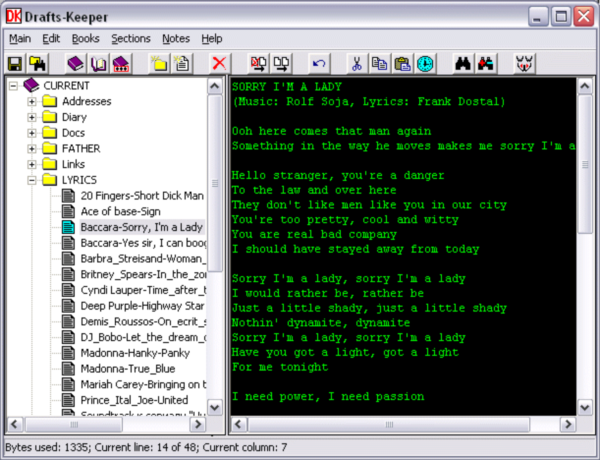Collapse the LYRICS folder
The height and width of the screenshot is (460, 600).
(x=32, y=180)
